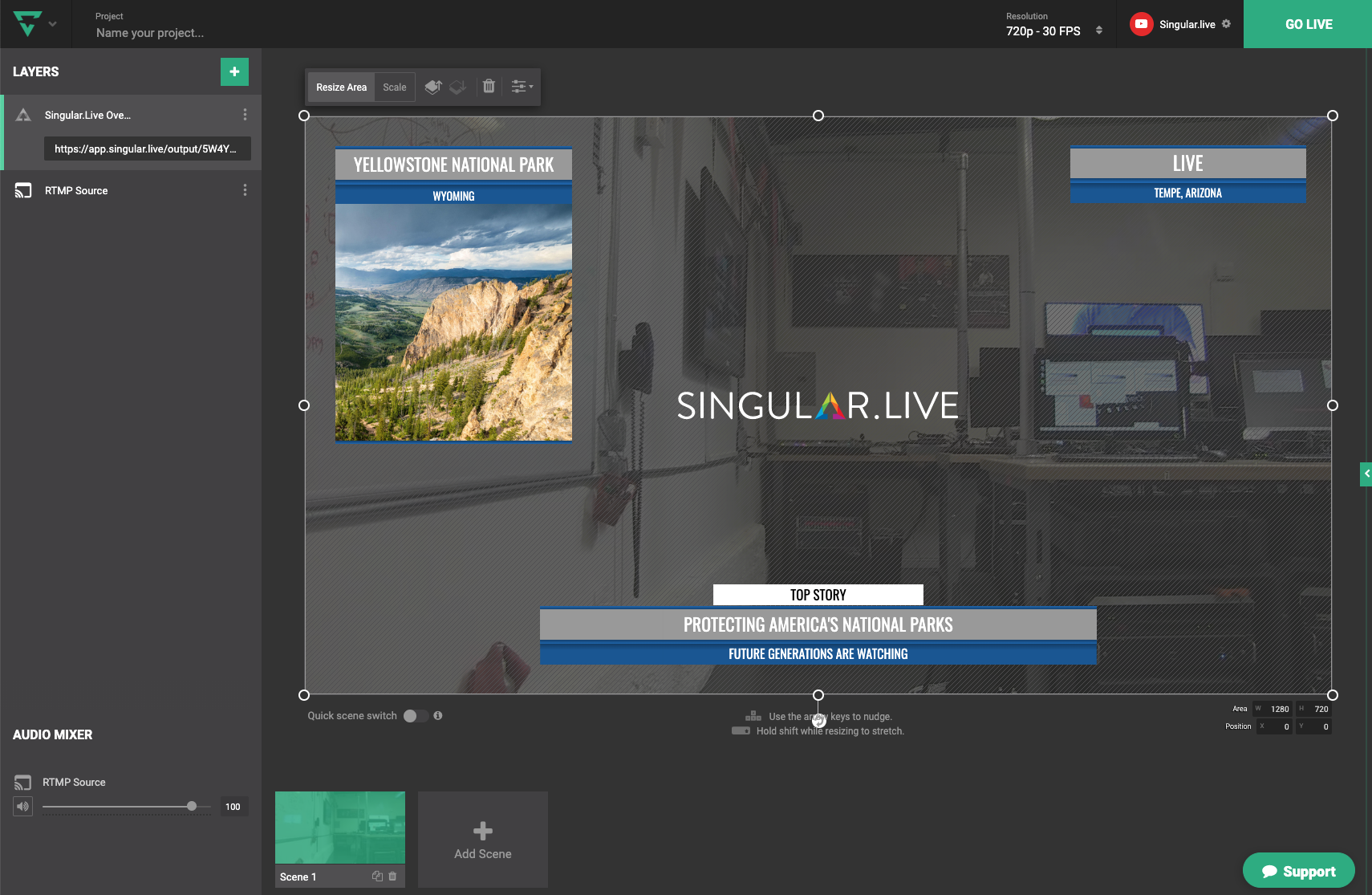Delete Scene 1 with its trash icon

[392, 876]
